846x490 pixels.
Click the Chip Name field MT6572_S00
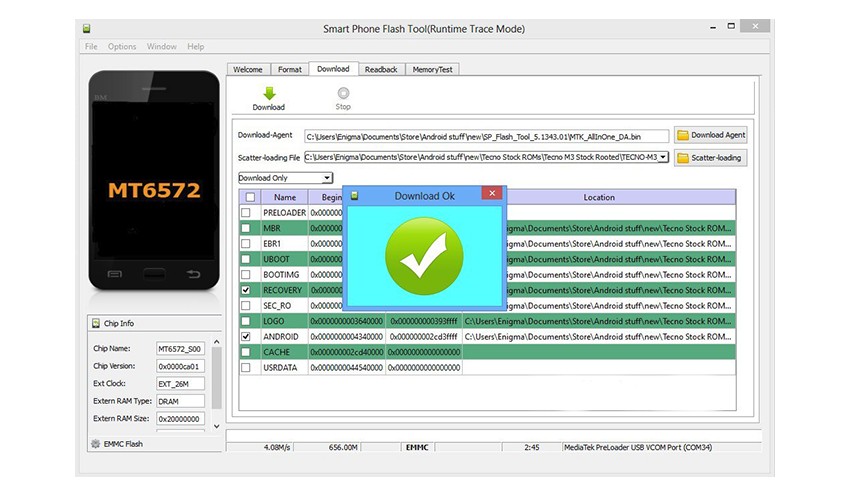180,349
